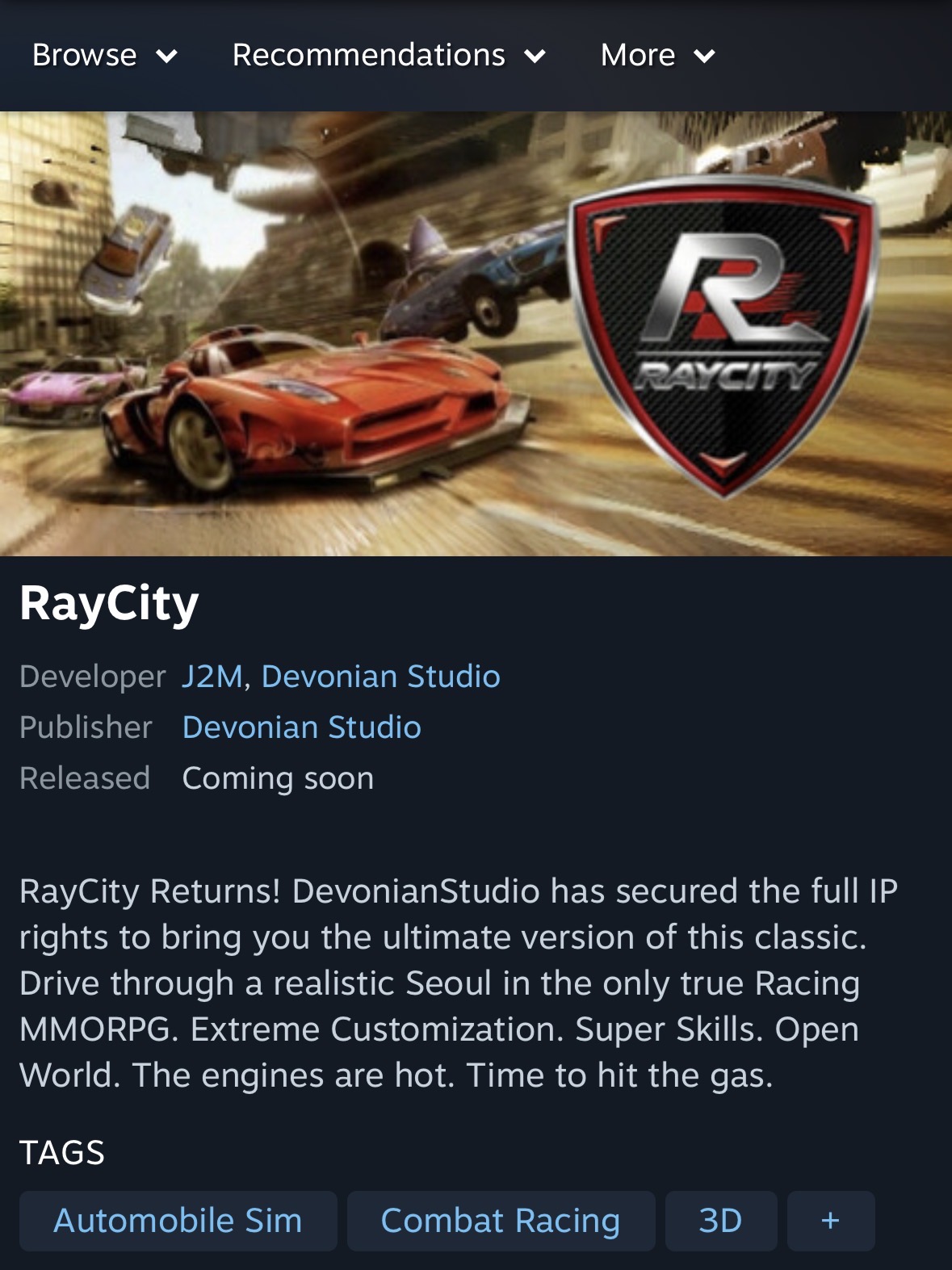Click the chevron arrow beside Browse
The height and width of the screenshot is (1270, 952).
tap(167, 57)
